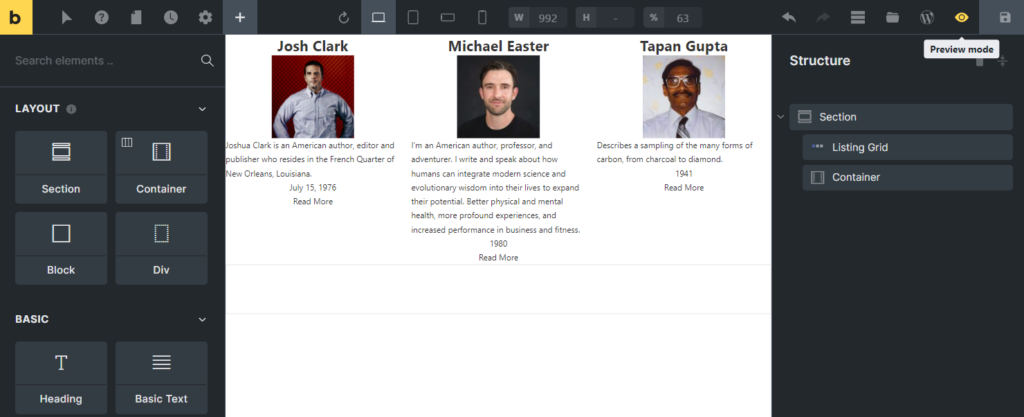1024x417 pixels.
Task: Undo last change with back arrow
Action: (x=789, y=18)
